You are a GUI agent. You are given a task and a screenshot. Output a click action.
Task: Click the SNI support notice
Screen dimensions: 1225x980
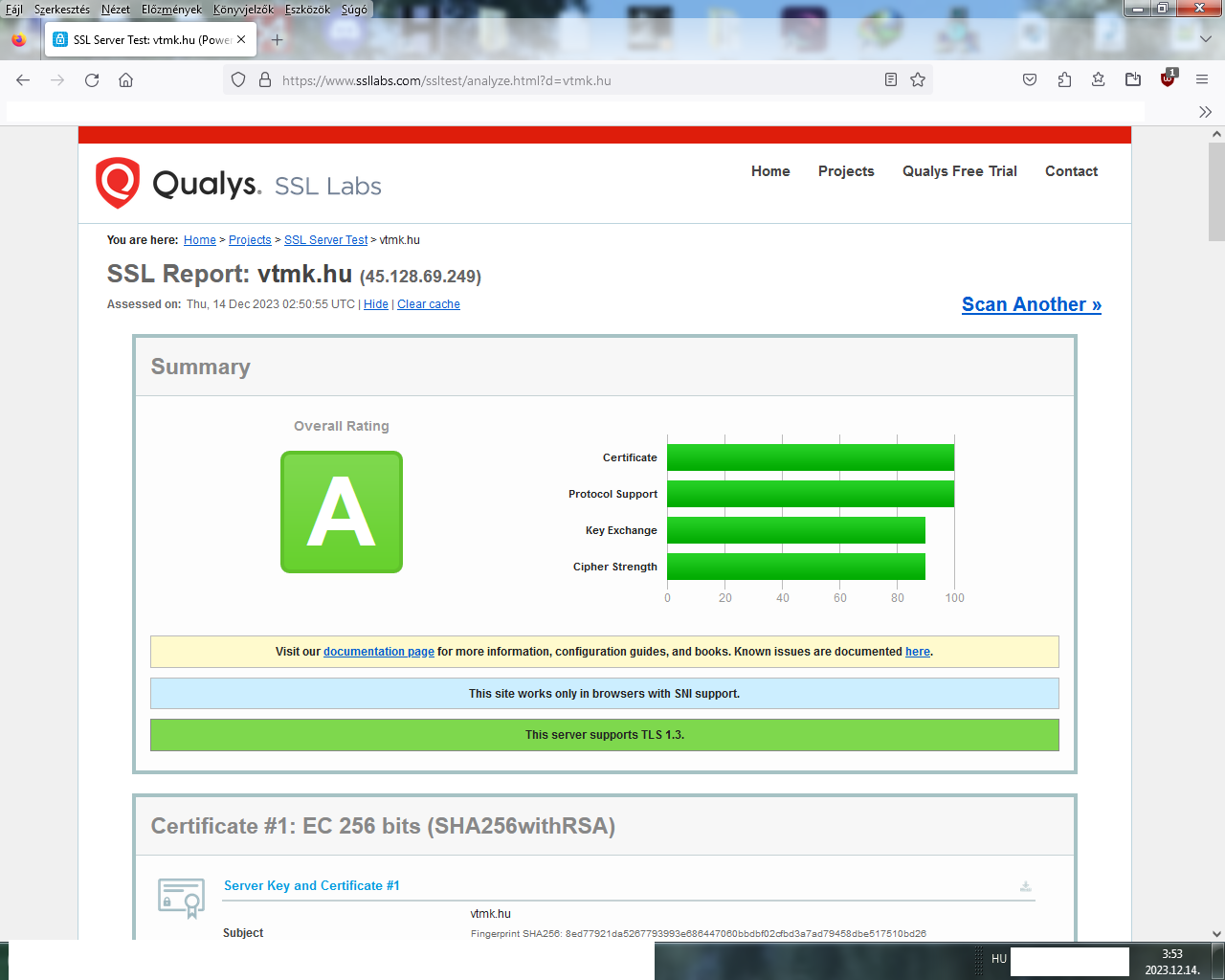click(605, 694)
